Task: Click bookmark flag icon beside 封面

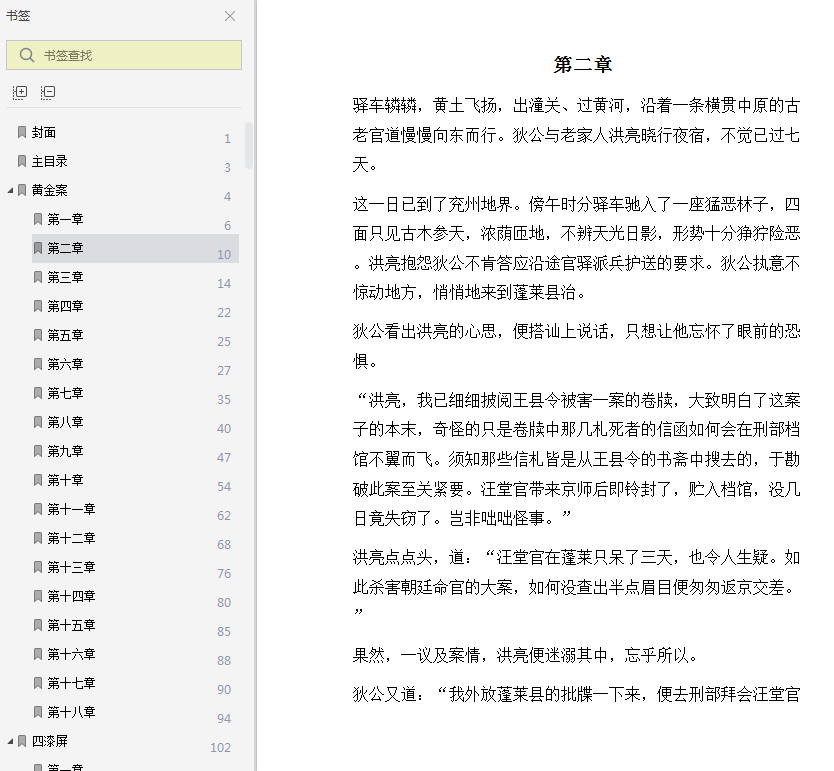Action: (22, 132)
